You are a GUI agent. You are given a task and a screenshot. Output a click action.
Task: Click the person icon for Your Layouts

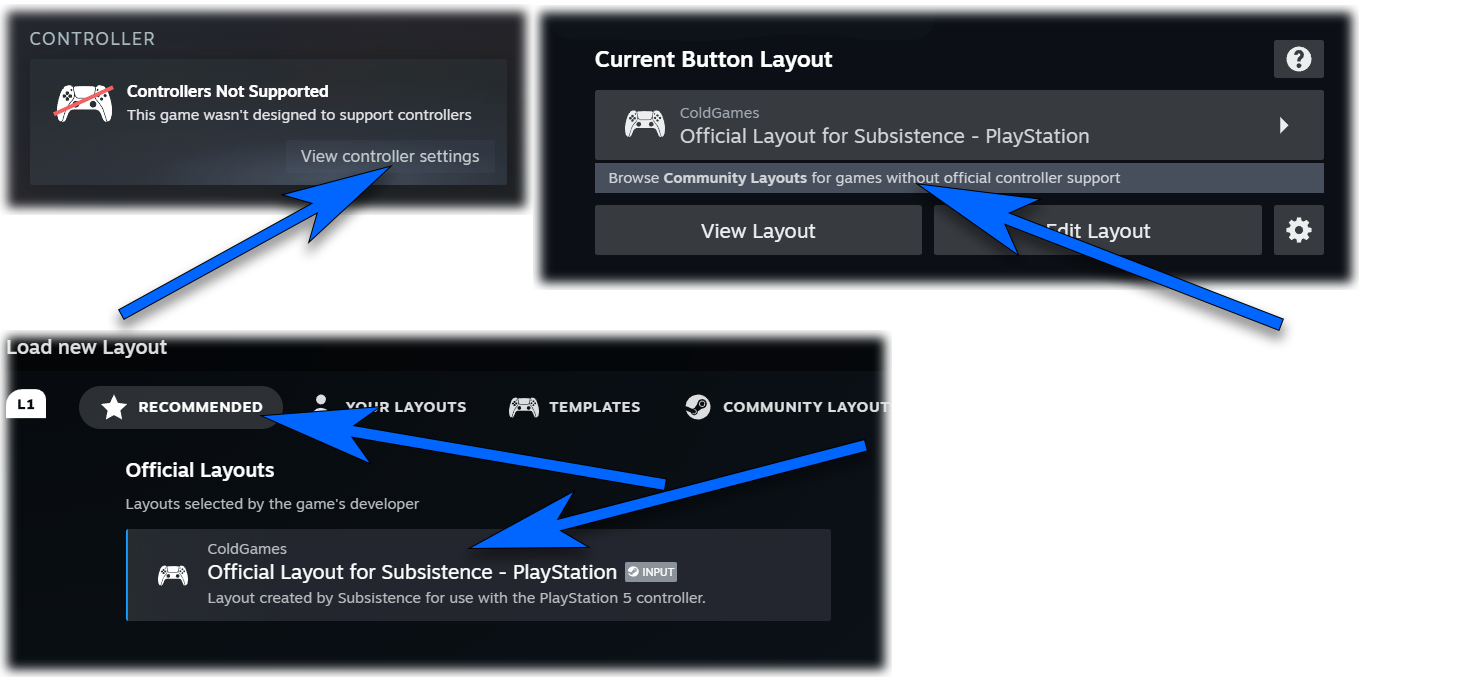(x=321, y=404)
